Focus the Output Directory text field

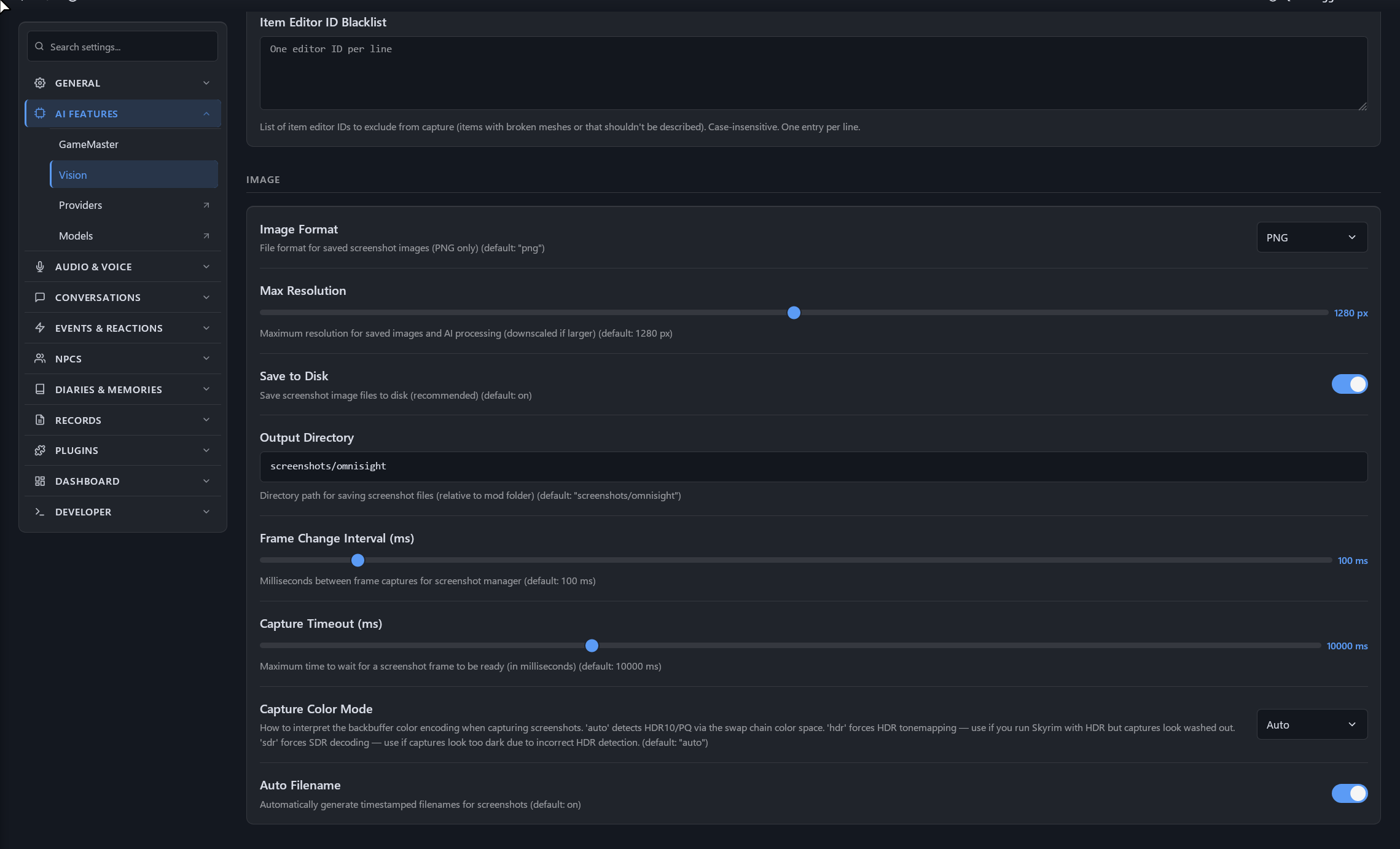click(x=813, y=466)
